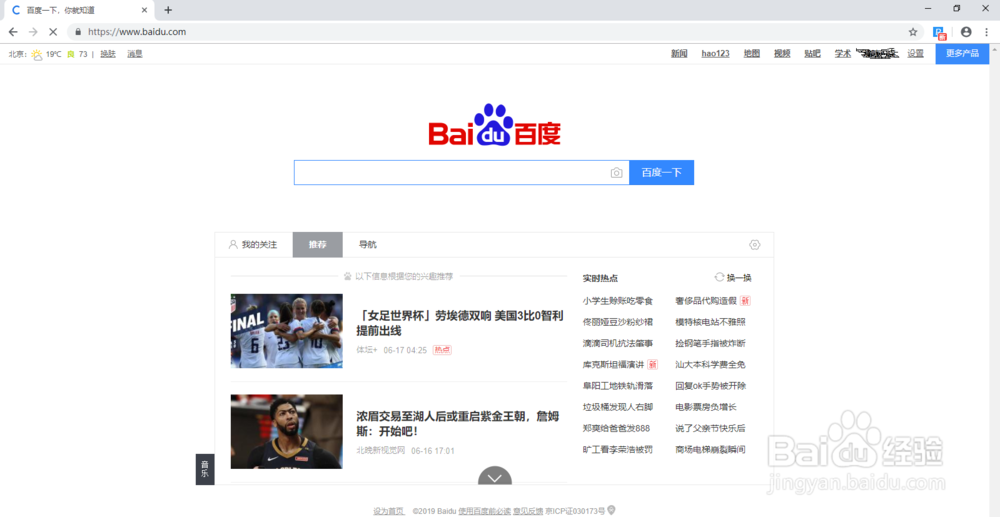Open feed settings gear icon
This screenshot has width=1000, height=517.
pos(755,245)
